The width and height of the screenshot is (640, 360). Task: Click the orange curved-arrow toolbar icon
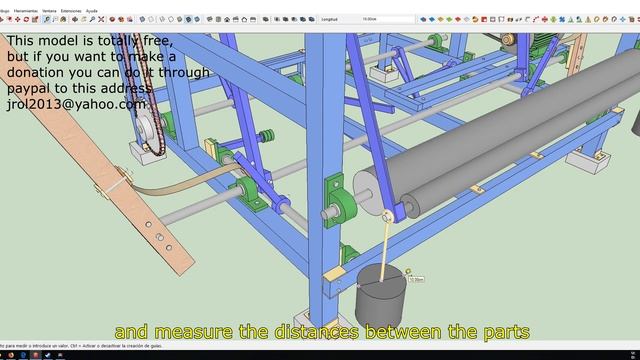(475, 19)
